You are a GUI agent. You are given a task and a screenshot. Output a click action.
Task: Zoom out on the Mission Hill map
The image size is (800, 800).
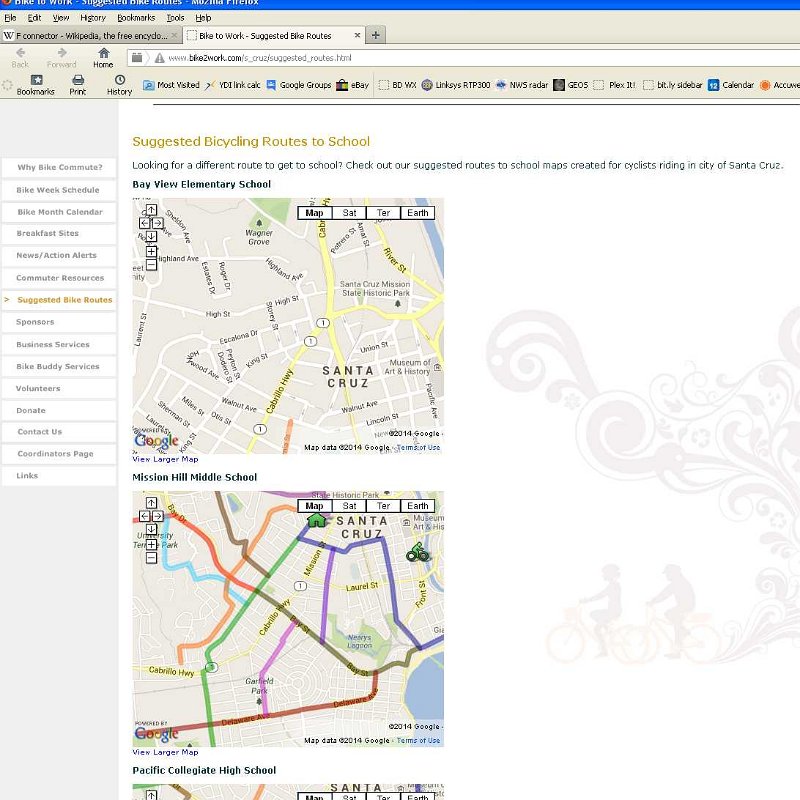(x=151, y=557)
